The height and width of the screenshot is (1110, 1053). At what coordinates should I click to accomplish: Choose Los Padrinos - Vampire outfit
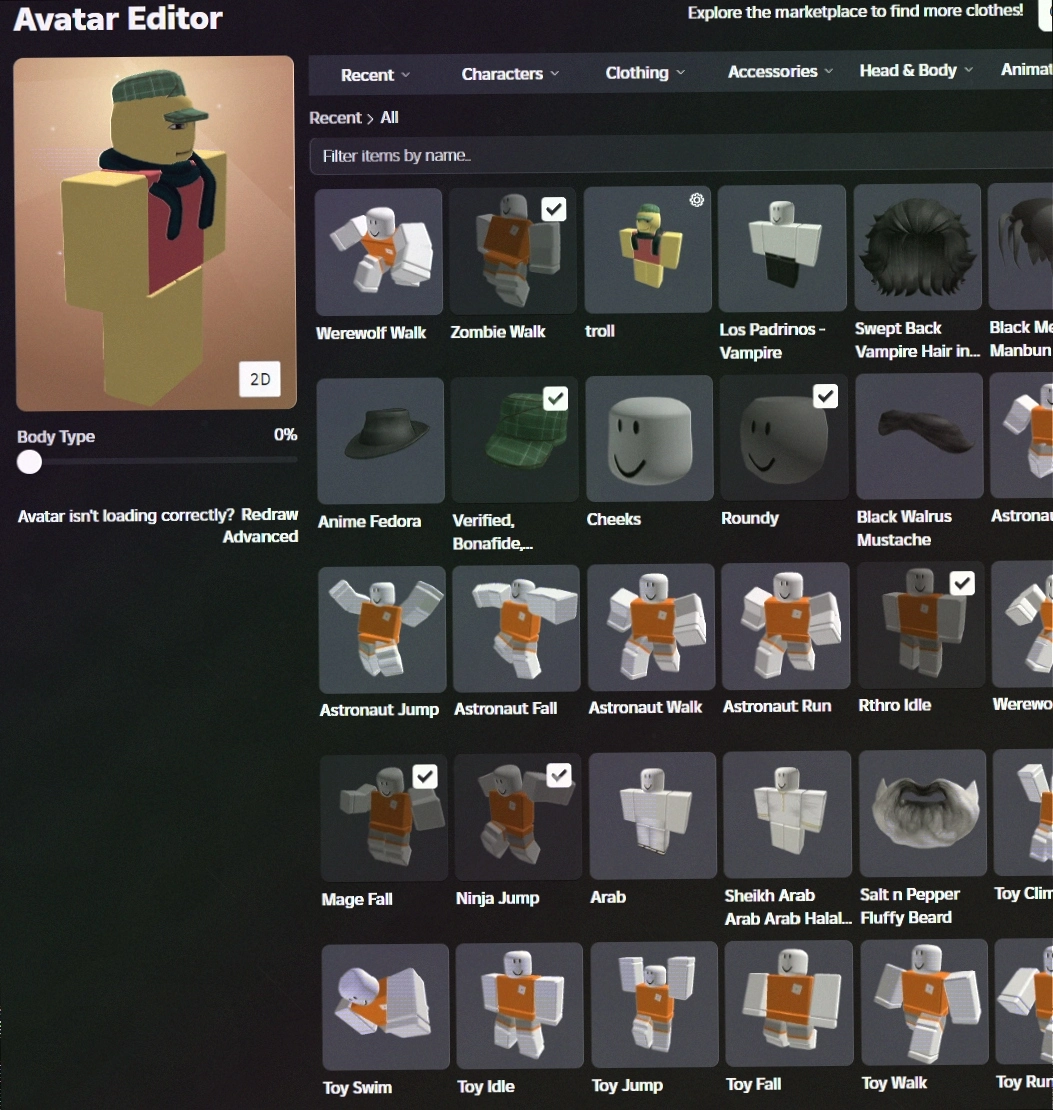782,248
